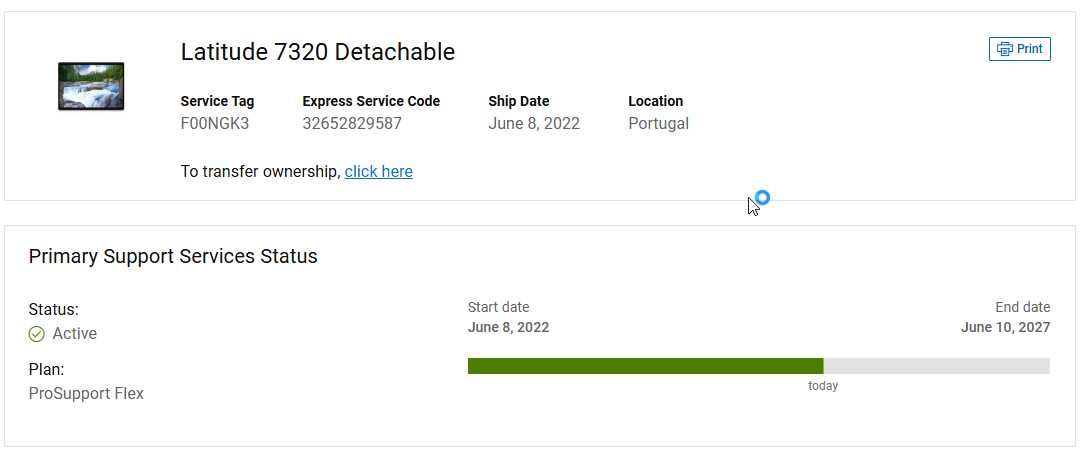1086x458 pixels.
Task: Select the Express Service Code 32652829587
Action: [352, 124]
